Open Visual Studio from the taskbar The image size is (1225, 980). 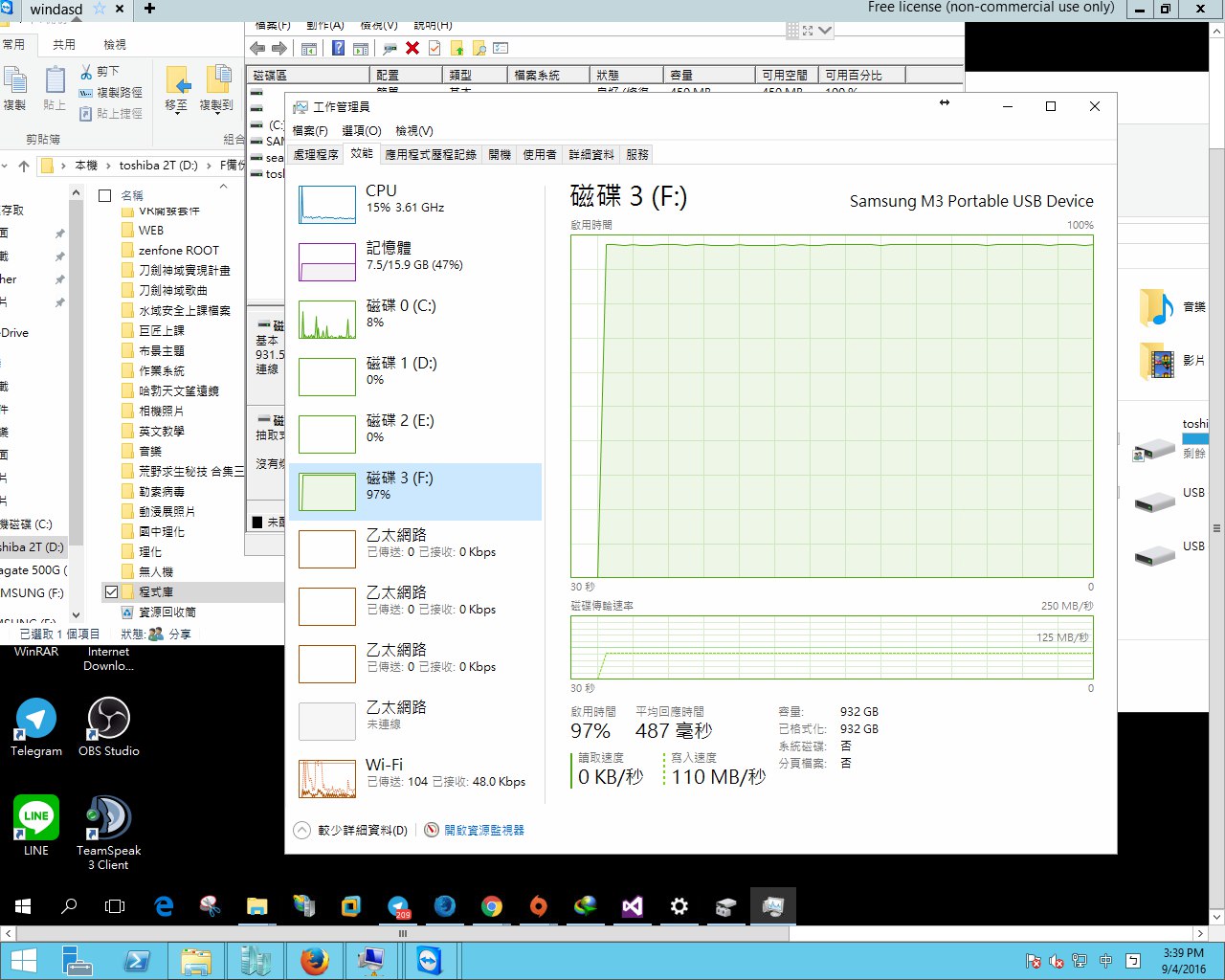633,906
